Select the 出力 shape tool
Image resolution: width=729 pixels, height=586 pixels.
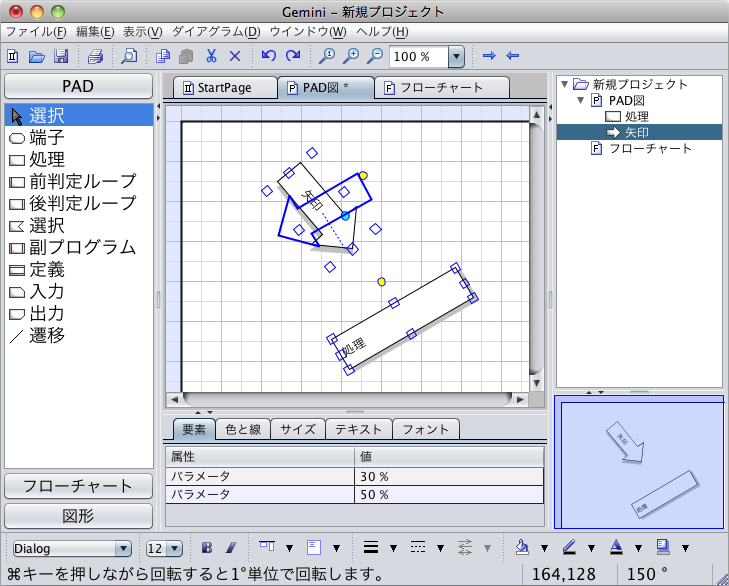click(x=79, y=313)
